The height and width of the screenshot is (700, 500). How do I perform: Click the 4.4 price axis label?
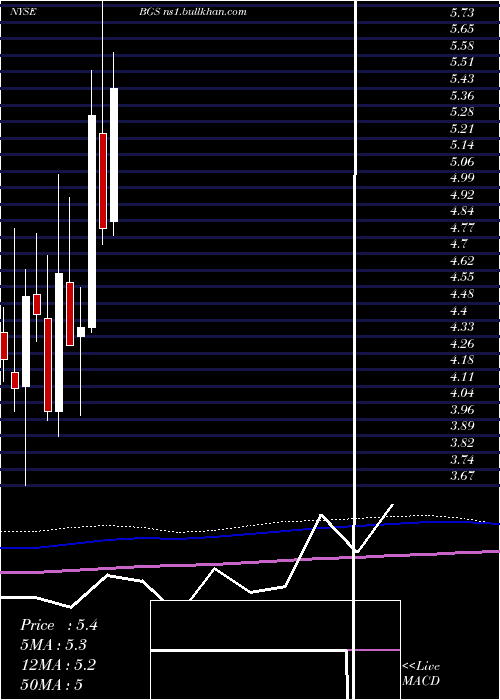pyautogui.click(x=459, y=311)
